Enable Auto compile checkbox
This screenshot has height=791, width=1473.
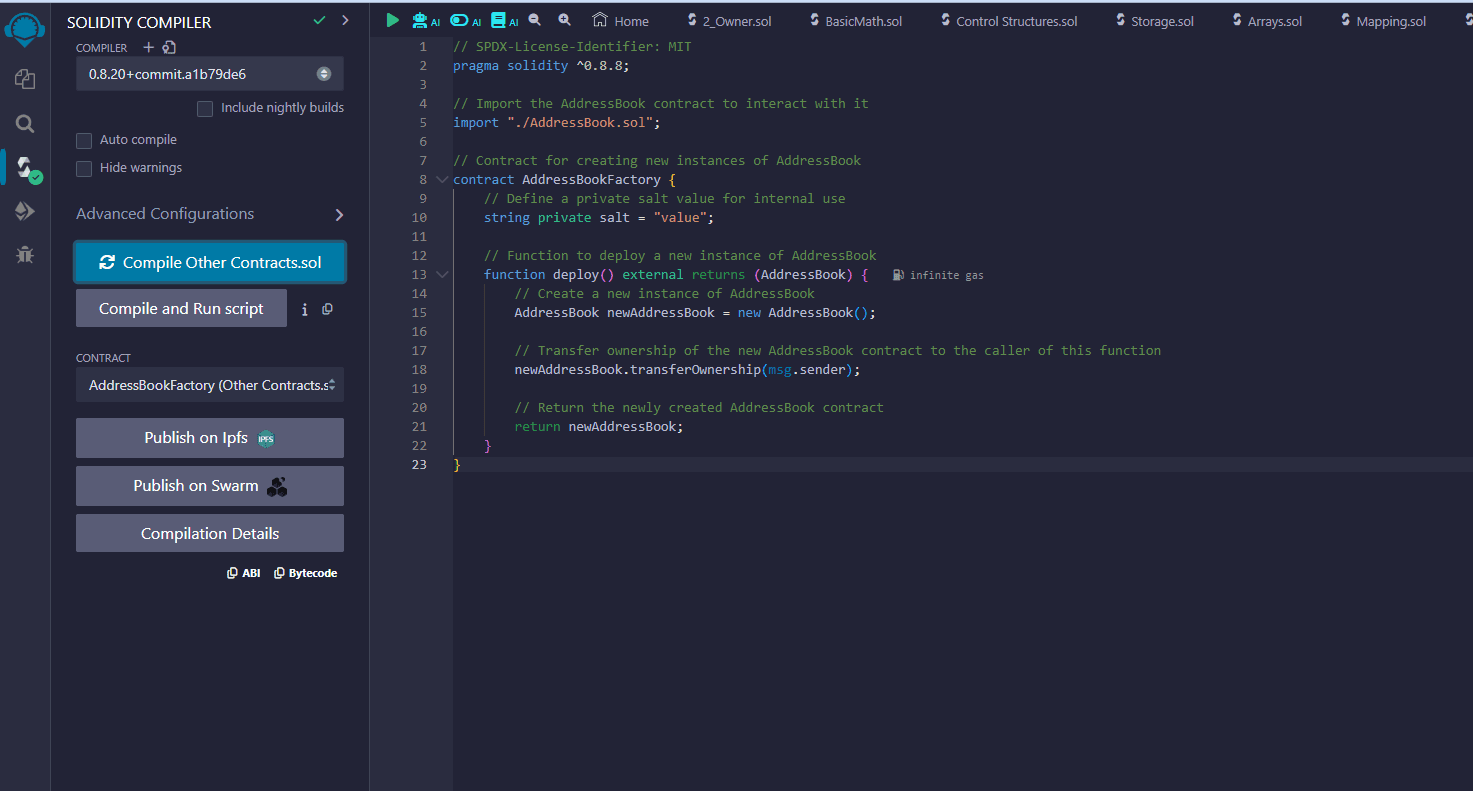[x=84, y=140]
